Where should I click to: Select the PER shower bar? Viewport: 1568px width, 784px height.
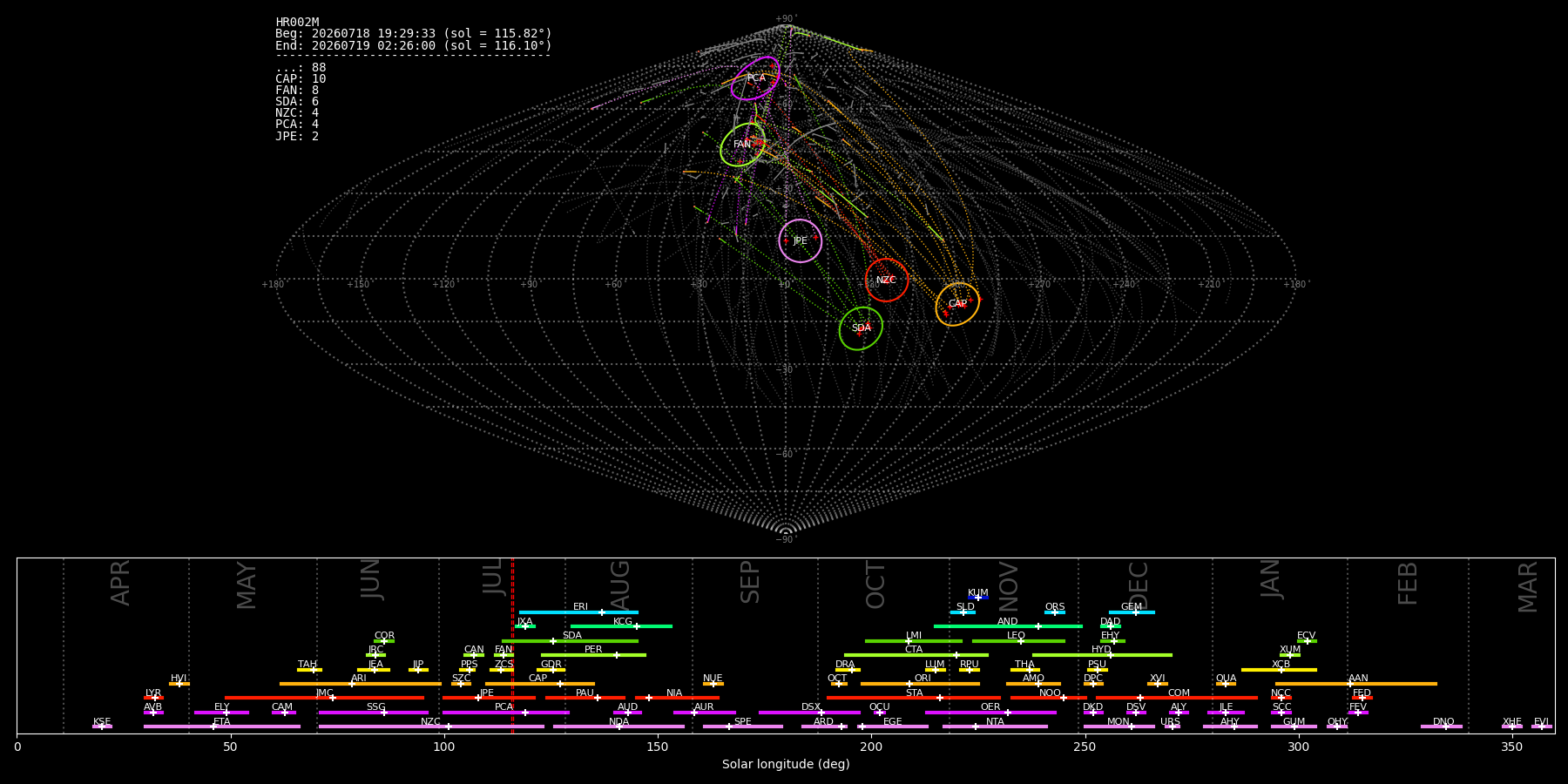coord(593,655)
